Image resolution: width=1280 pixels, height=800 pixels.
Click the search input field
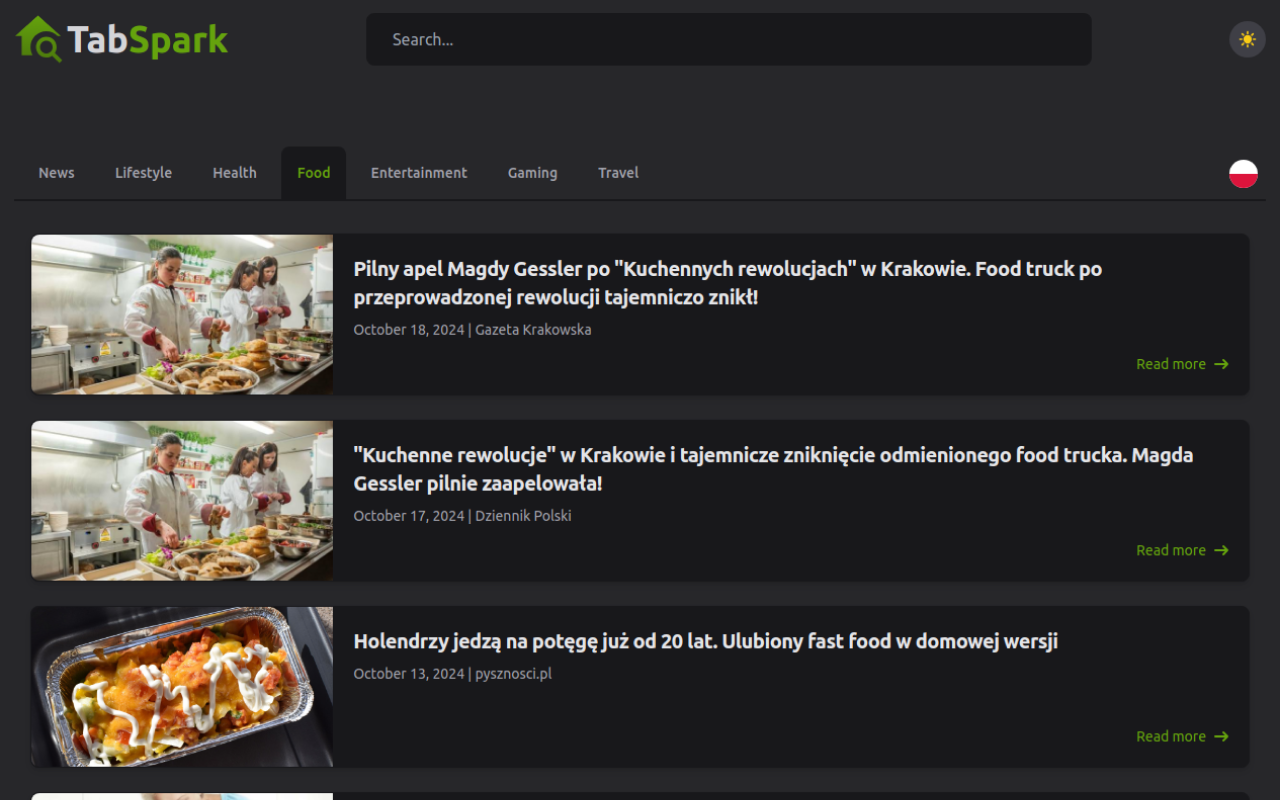[x=728, y=39]
